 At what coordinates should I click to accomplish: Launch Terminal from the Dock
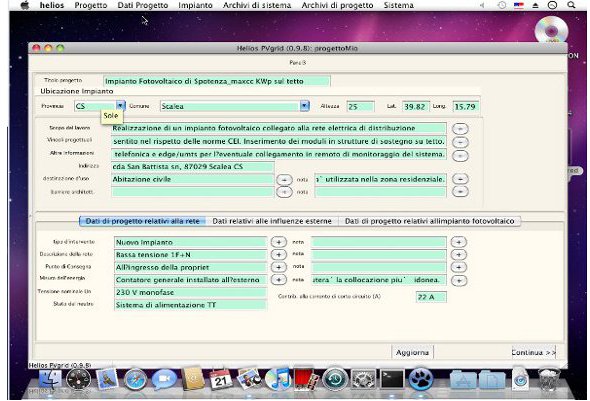point(392,380)
